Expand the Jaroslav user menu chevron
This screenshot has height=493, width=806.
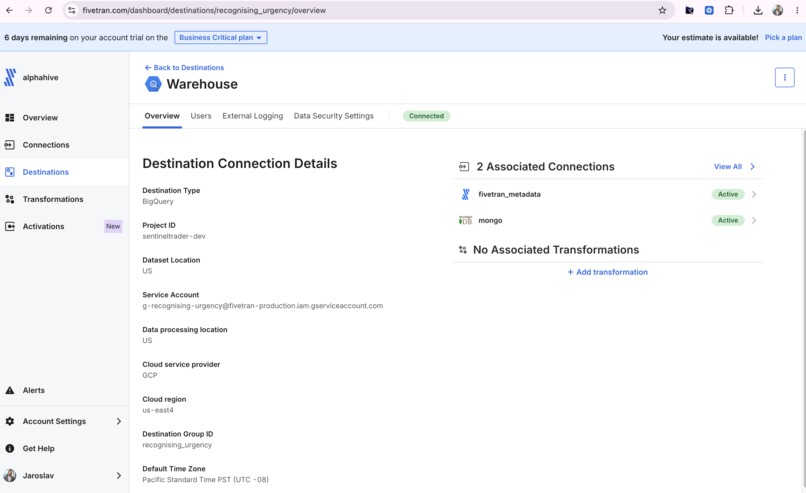119,476
